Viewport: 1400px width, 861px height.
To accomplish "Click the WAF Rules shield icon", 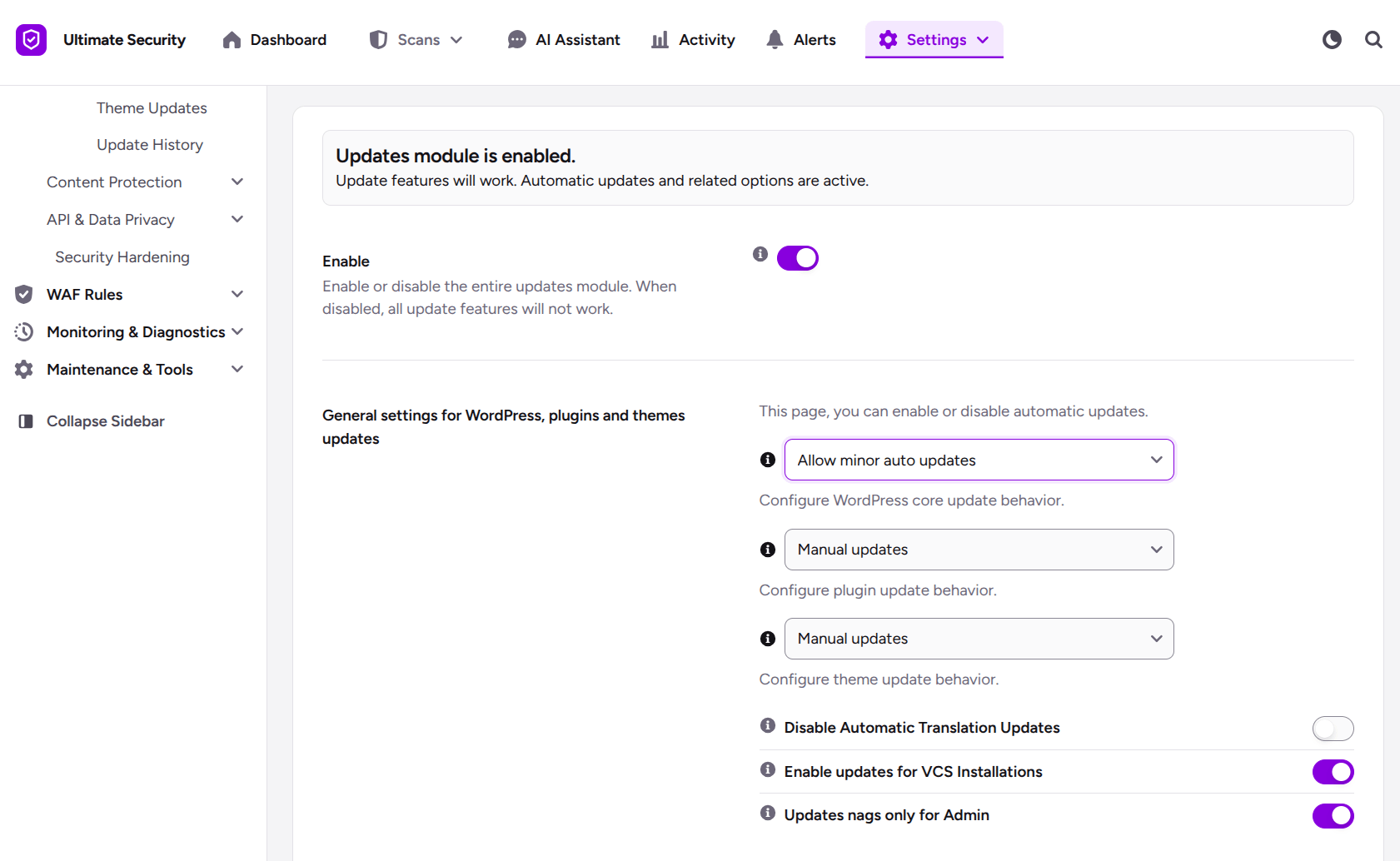I will pos(24,294).
